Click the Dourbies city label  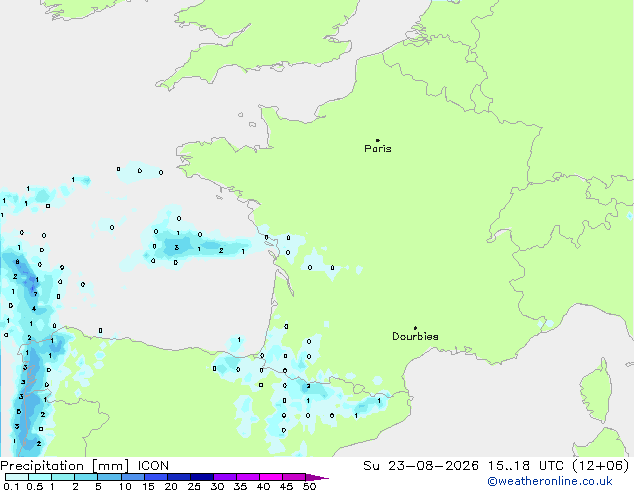pos(415,336)
